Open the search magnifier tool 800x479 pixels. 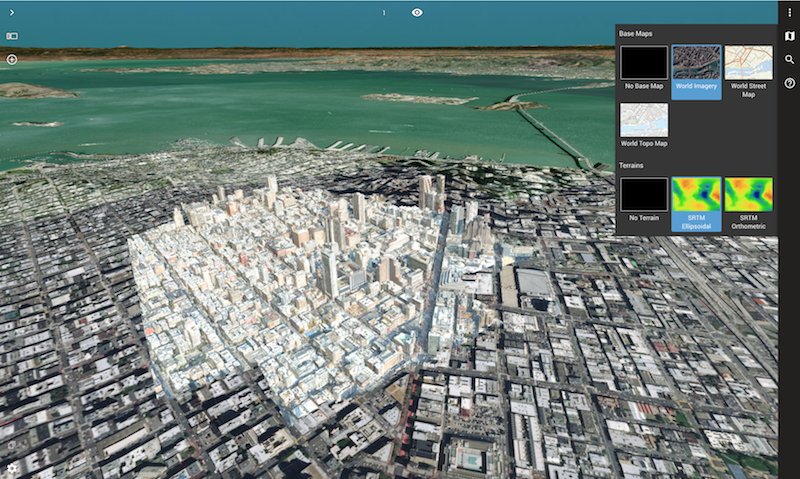789,60
